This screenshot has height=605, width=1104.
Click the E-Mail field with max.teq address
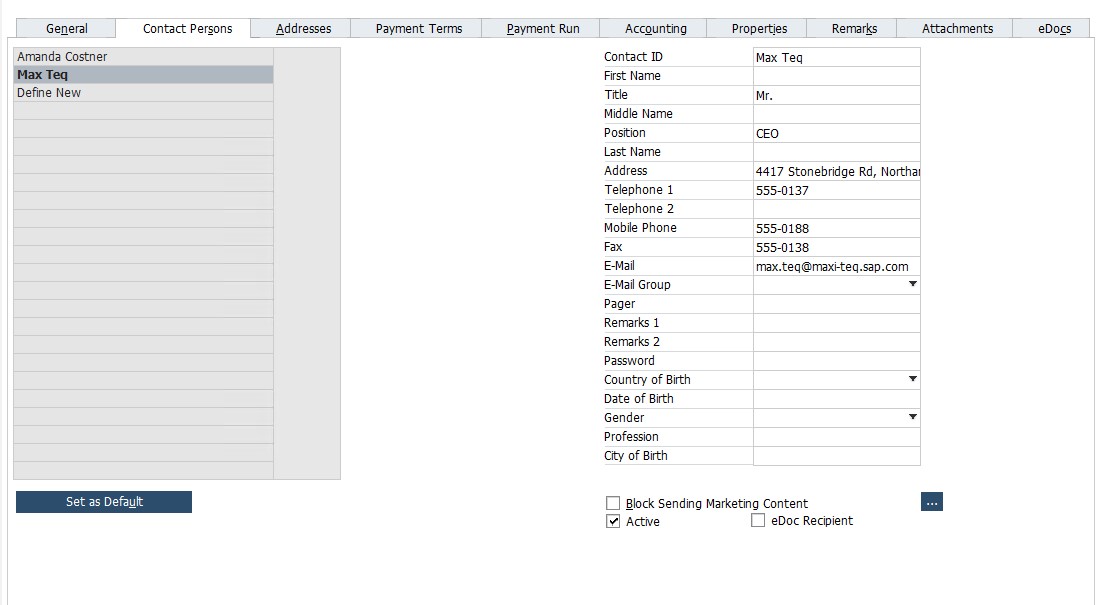coord(835,266)
